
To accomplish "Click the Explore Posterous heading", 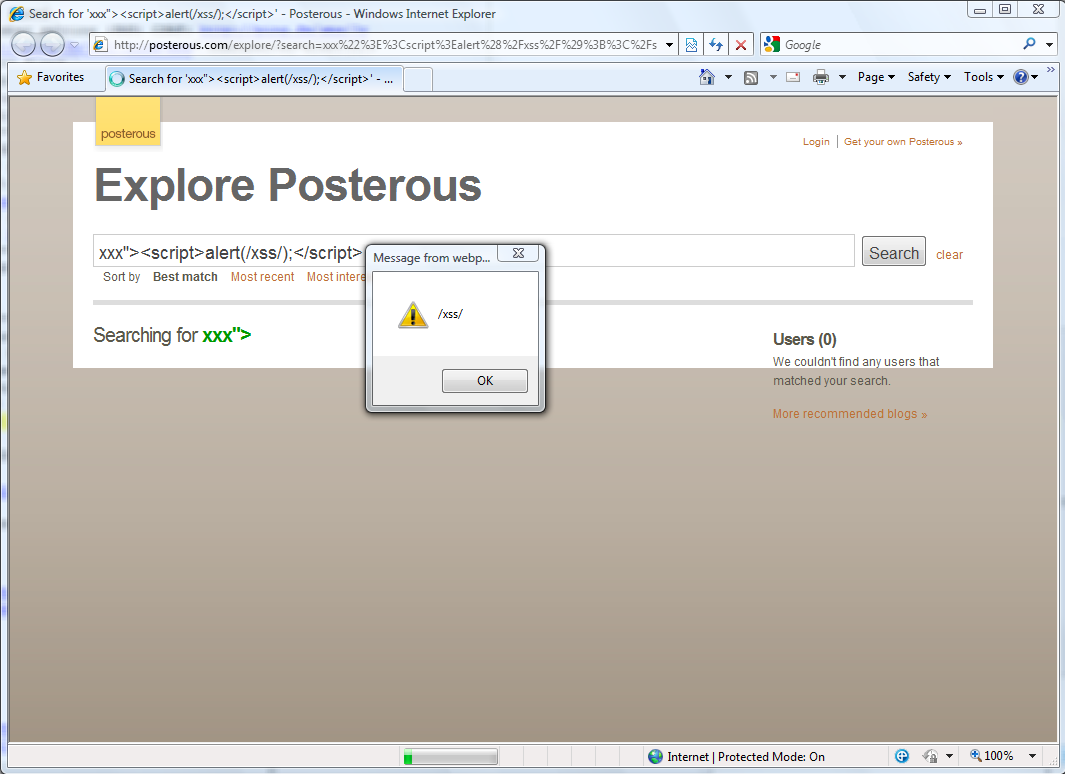I will (288, 185).
